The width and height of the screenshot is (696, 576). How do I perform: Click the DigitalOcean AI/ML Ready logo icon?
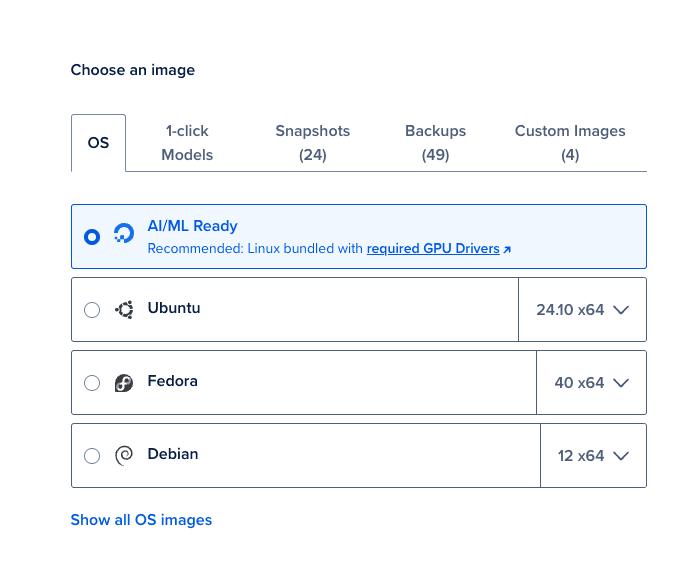124,233
